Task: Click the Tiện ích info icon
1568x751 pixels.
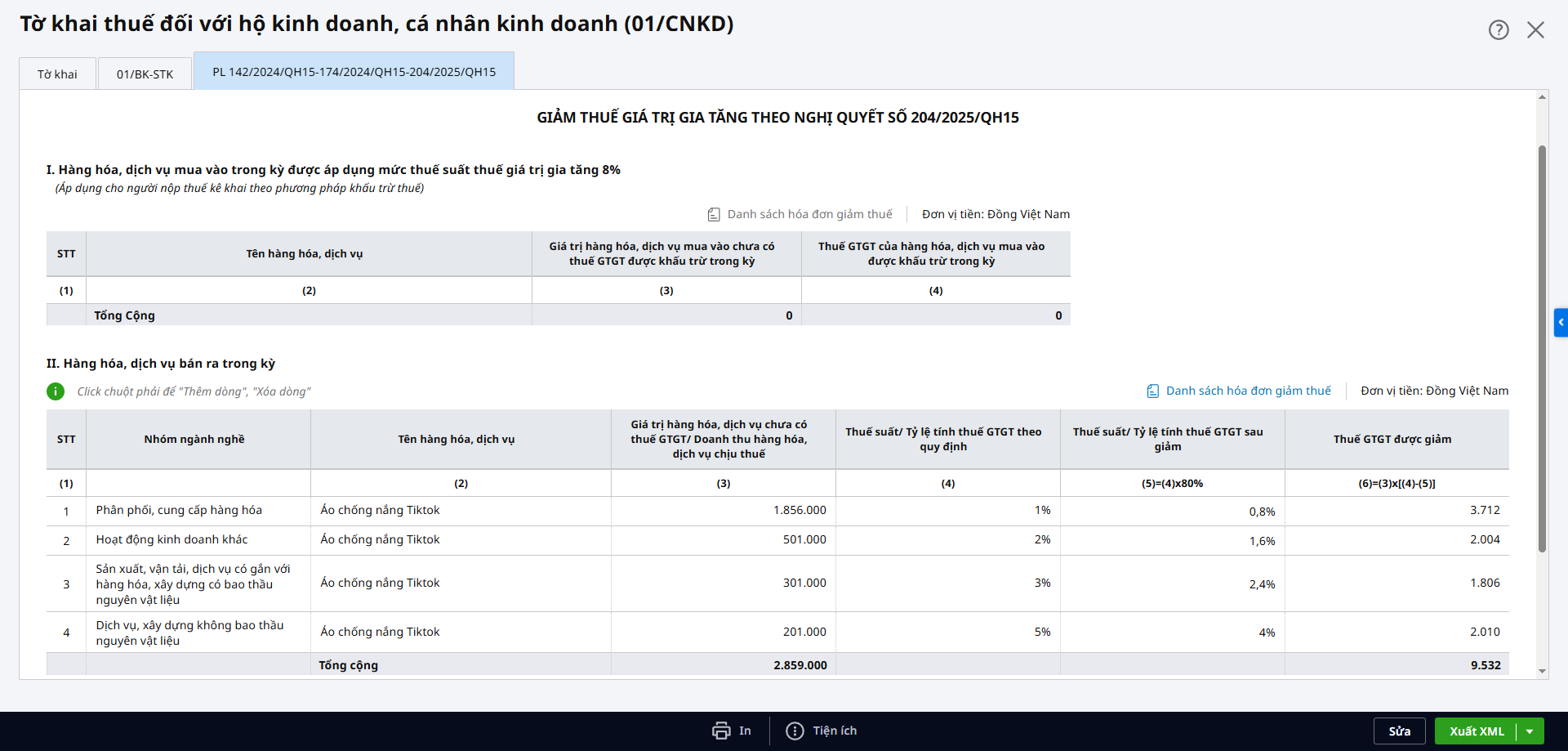Action: tap(795, 731)
